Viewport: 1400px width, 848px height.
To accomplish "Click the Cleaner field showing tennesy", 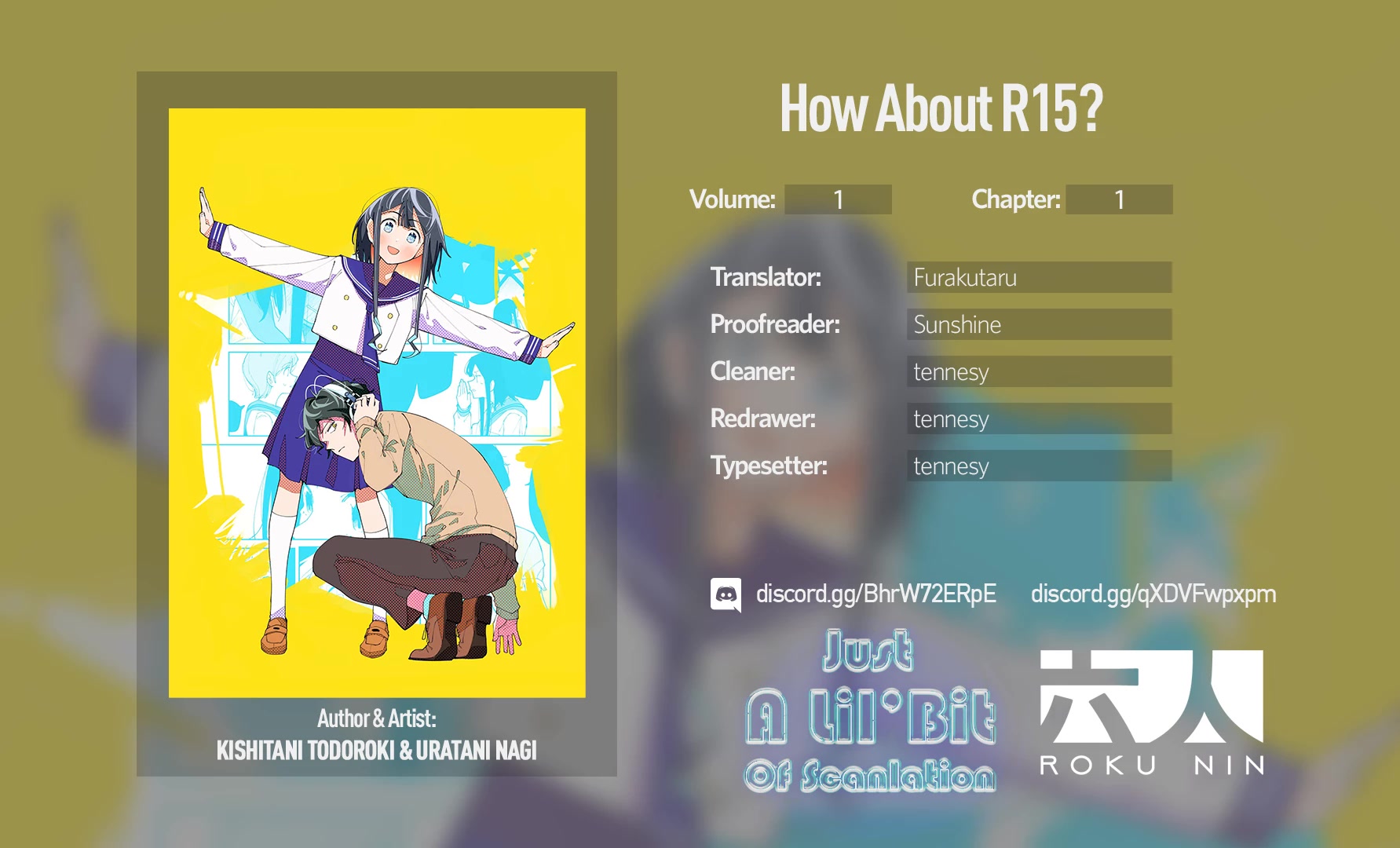I will coord(1040,371).
